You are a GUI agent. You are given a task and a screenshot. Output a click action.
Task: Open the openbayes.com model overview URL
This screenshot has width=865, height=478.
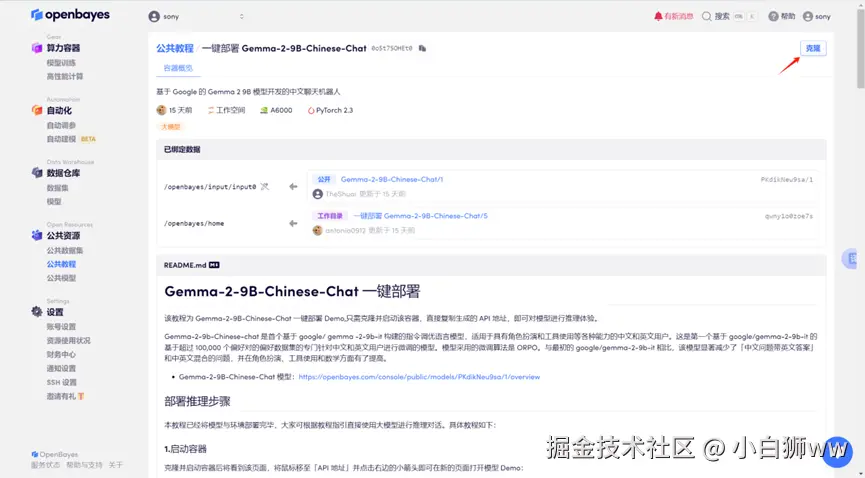coord(419,377)
